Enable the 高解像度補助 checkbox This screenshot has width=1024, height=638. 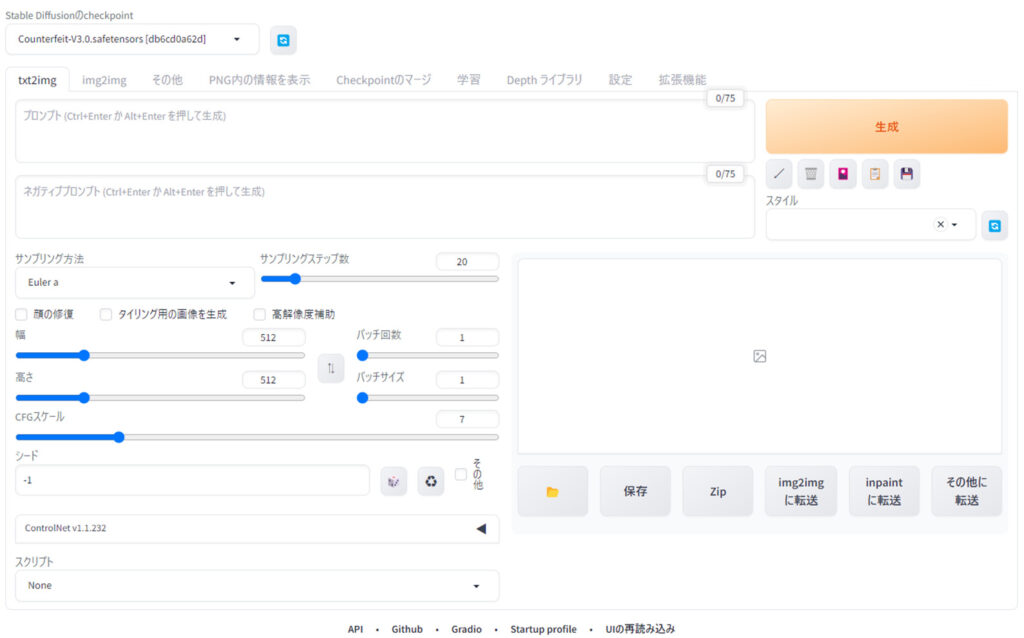pyautogui.click(x=259, y=314)
